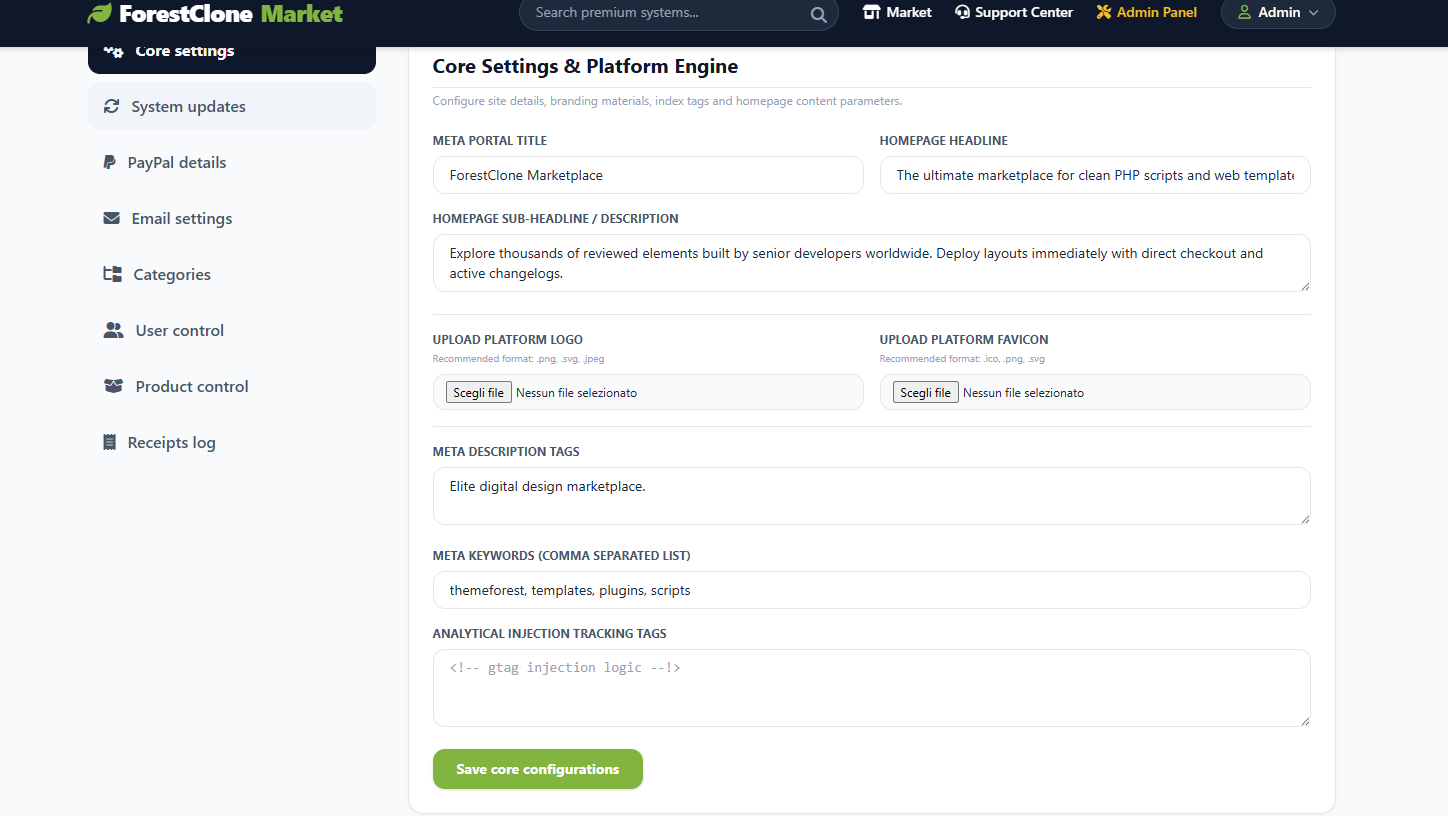
Task: Click resize handle of Meta Description textarea
Action: (1304, 518)
